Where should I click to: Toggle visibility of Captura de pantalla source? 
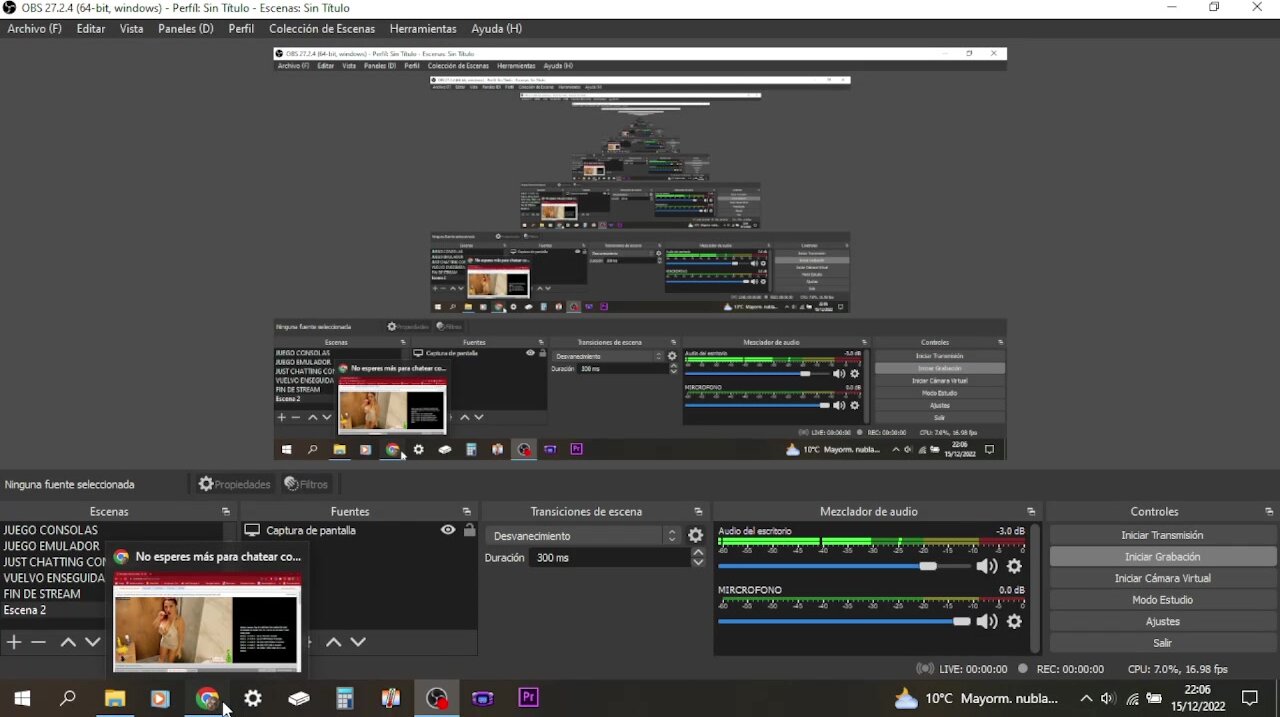point(448,530)
